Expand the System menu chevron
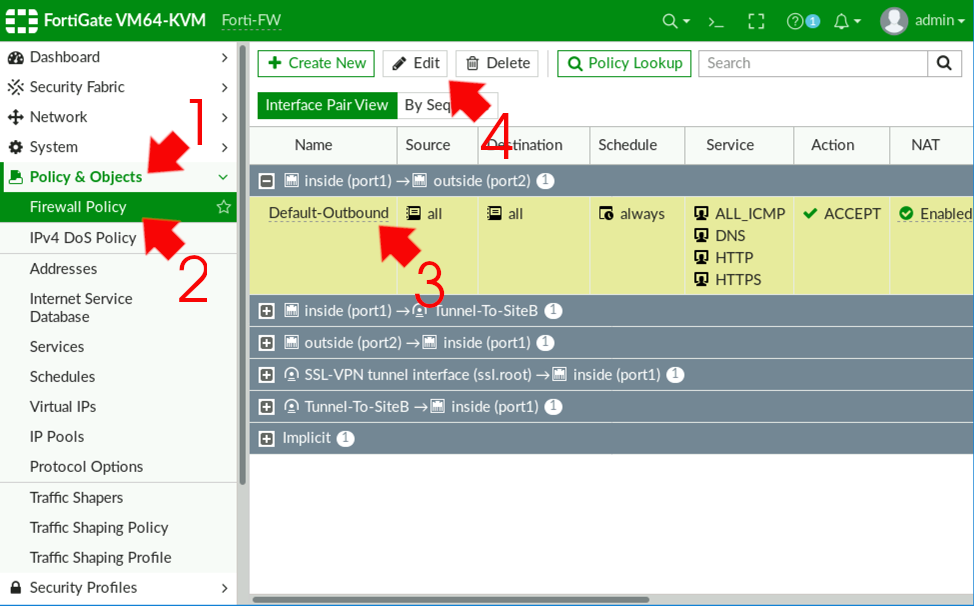Screen dimensions: 974x606 click(x=224, y=147)
